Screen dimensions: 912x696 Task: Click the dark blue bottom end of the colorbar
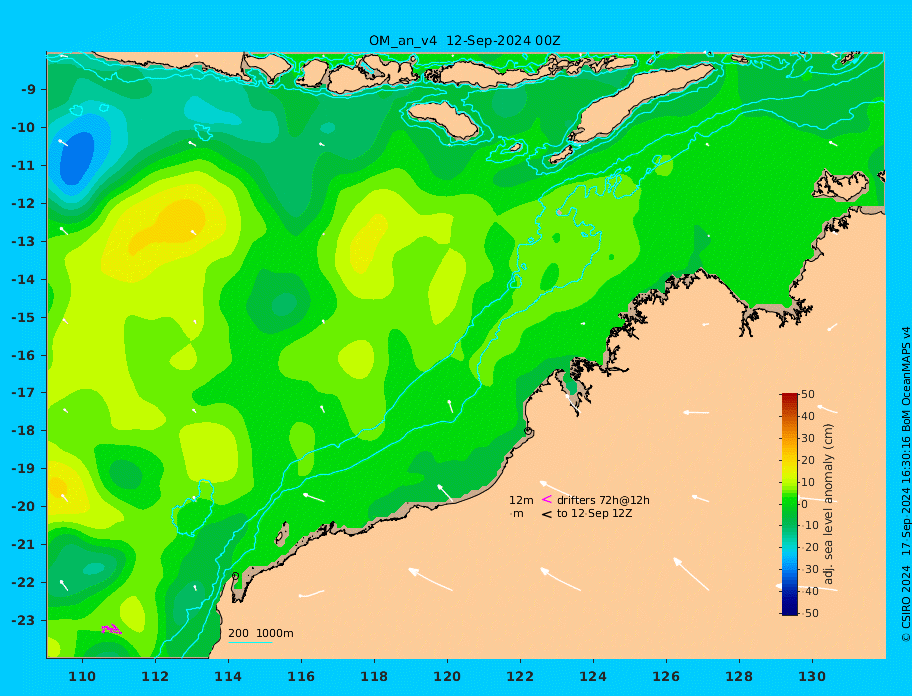click(789, 610)
